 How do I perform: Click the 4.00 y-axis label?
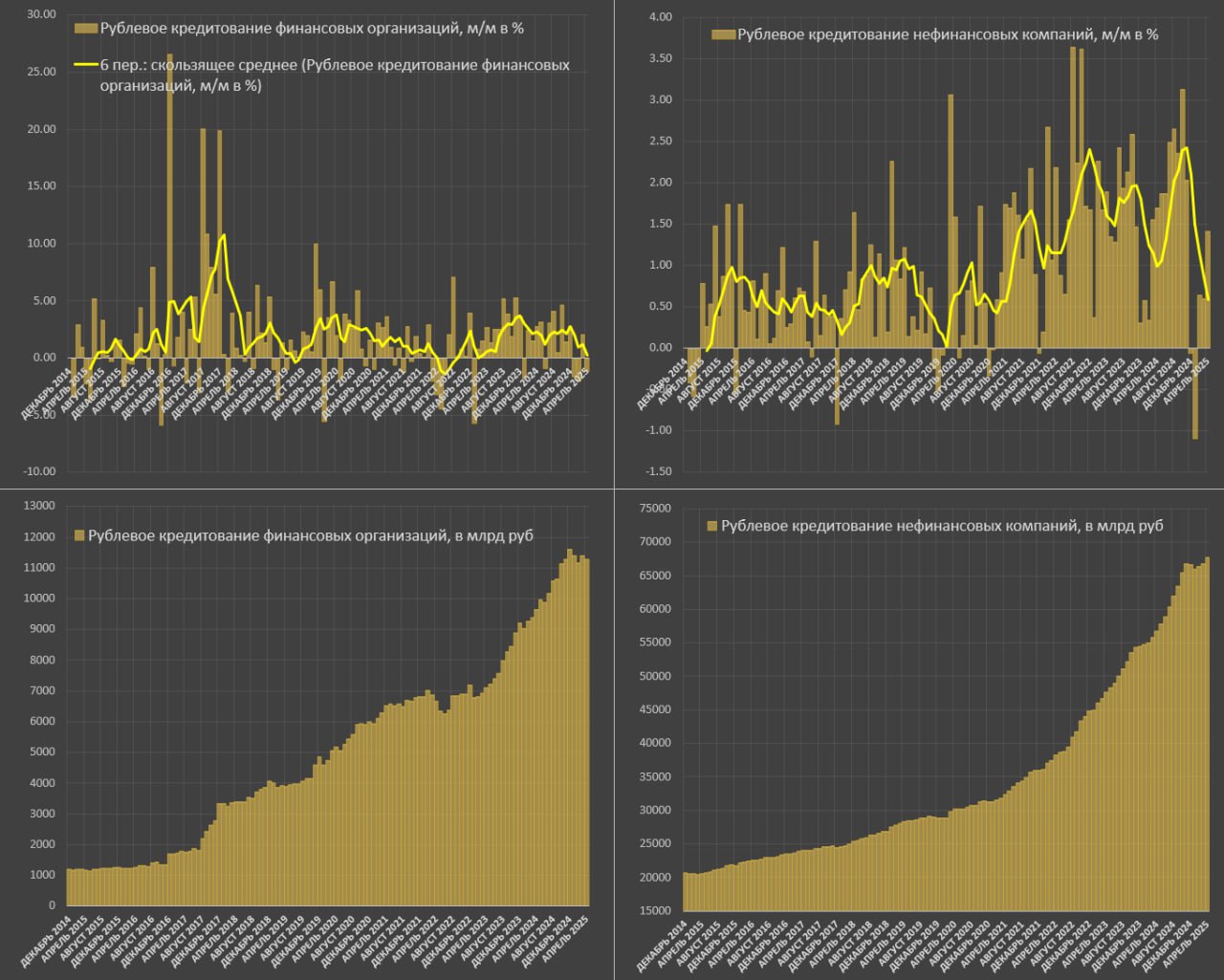[x=660, y=17]
